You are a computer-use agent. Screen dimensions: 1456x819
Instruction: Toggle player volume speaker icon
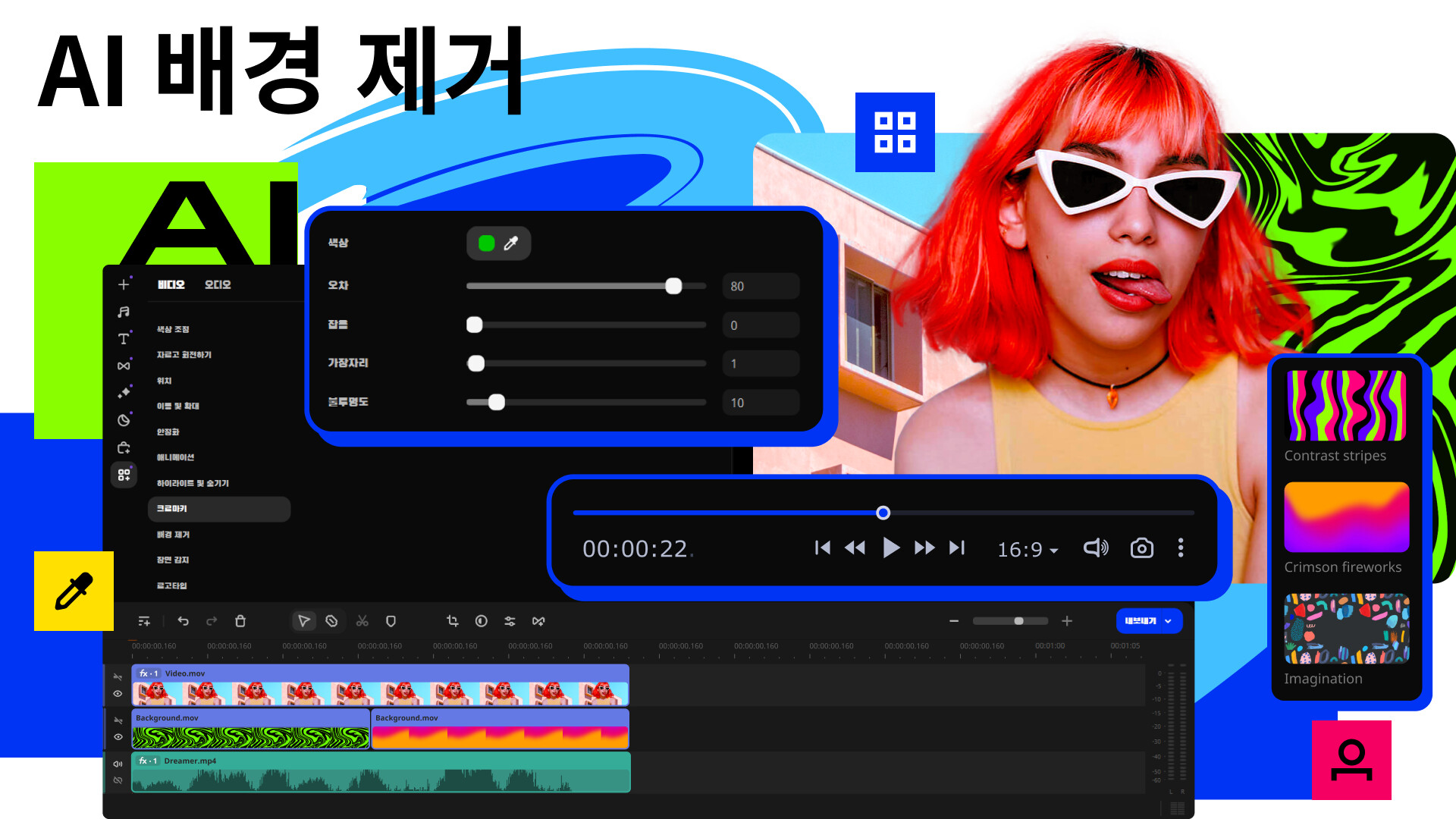point(1096,548)
